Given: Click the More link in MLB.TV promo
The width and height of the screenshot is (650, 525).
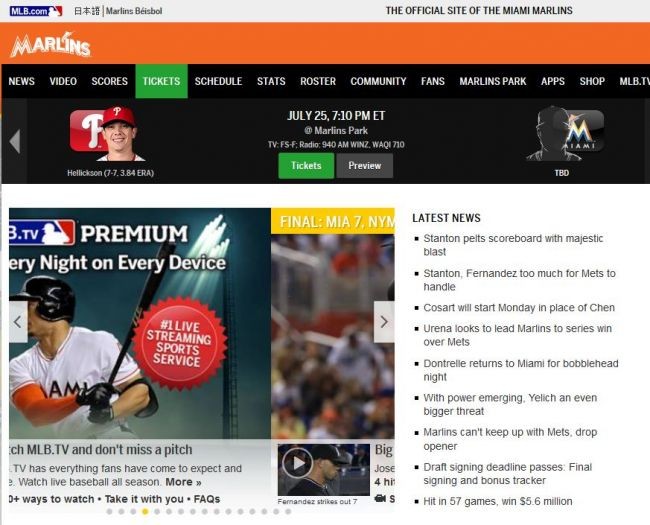Looking at the screenshot, I should (x=183, y=482).
